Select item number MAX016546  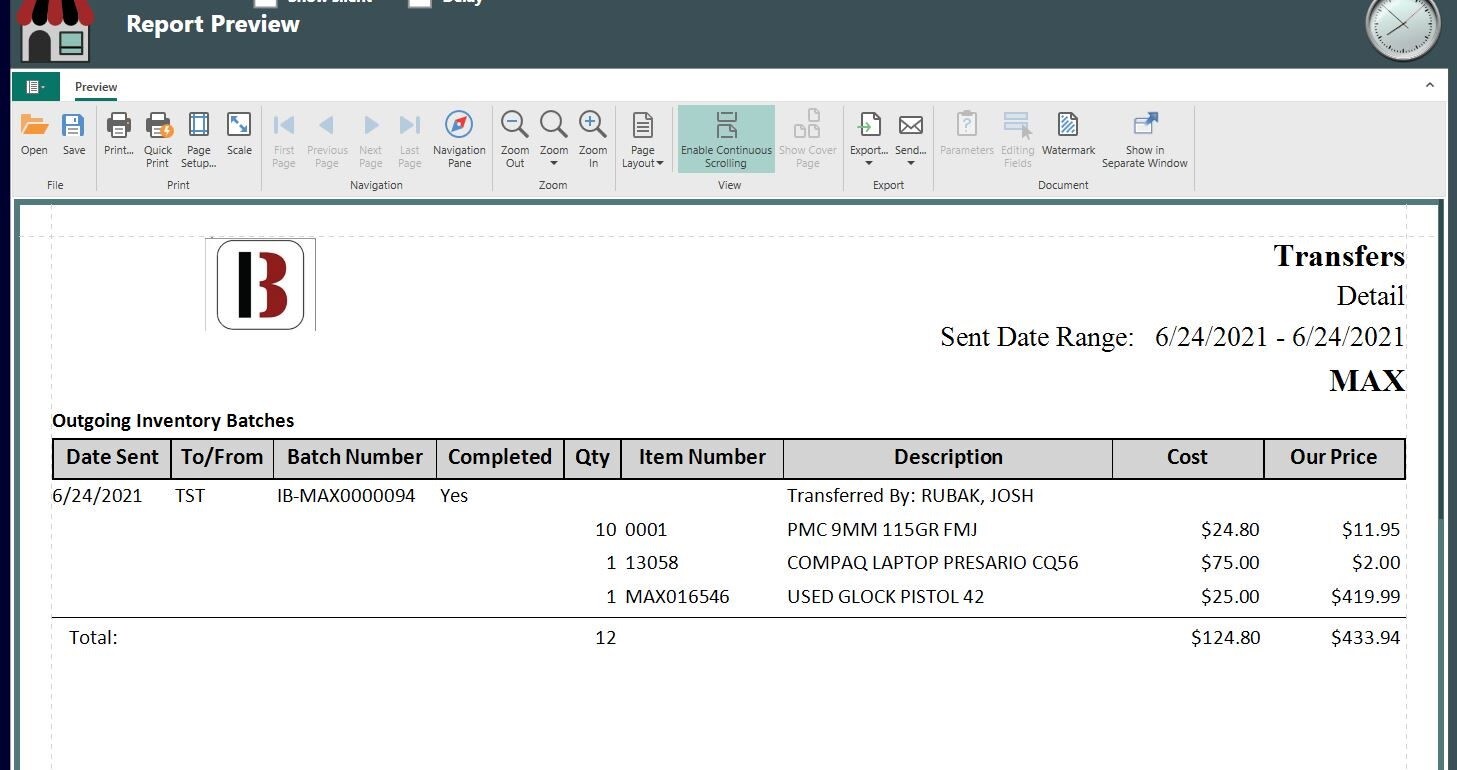tap(677, 597)
